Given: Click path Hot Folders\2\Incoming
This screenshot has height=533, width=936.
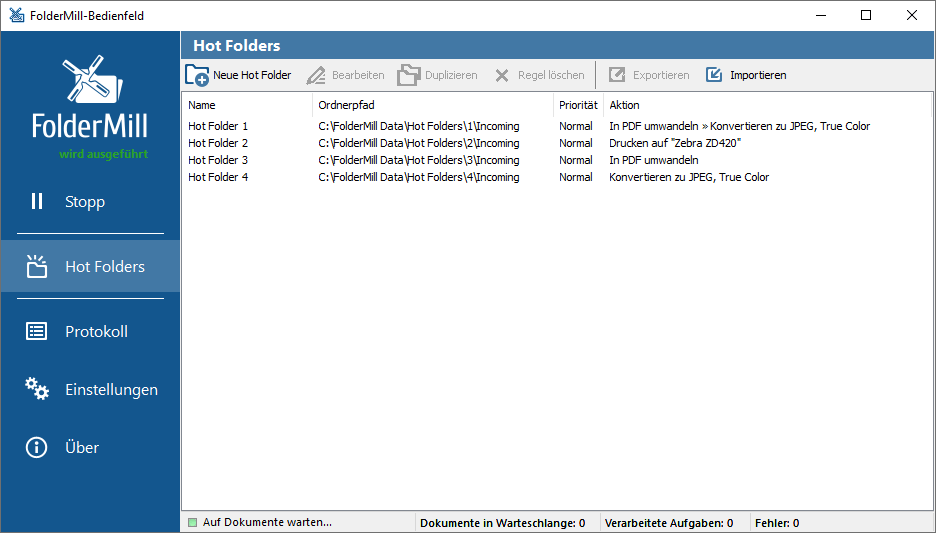Looking at the screenshot, I should coord(418,143).
